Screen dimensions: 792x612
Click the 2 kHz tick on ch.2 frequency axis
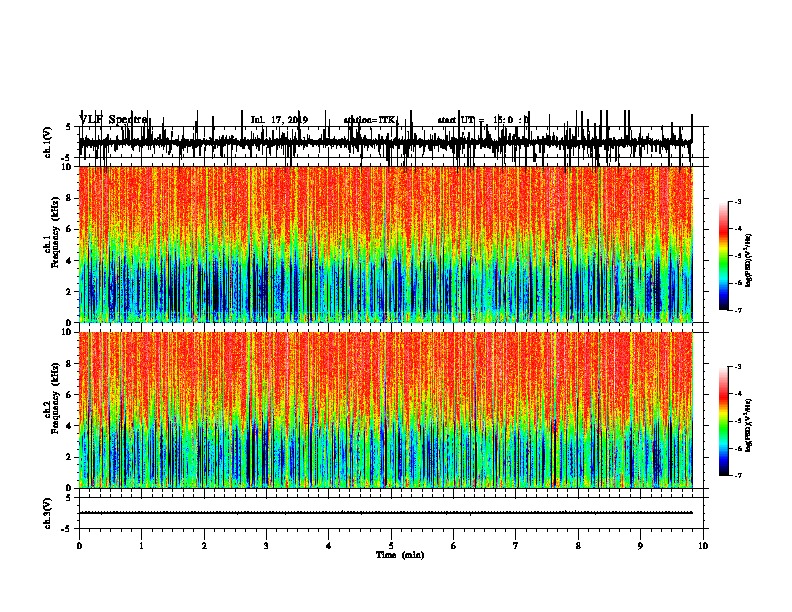pos(70,457)
